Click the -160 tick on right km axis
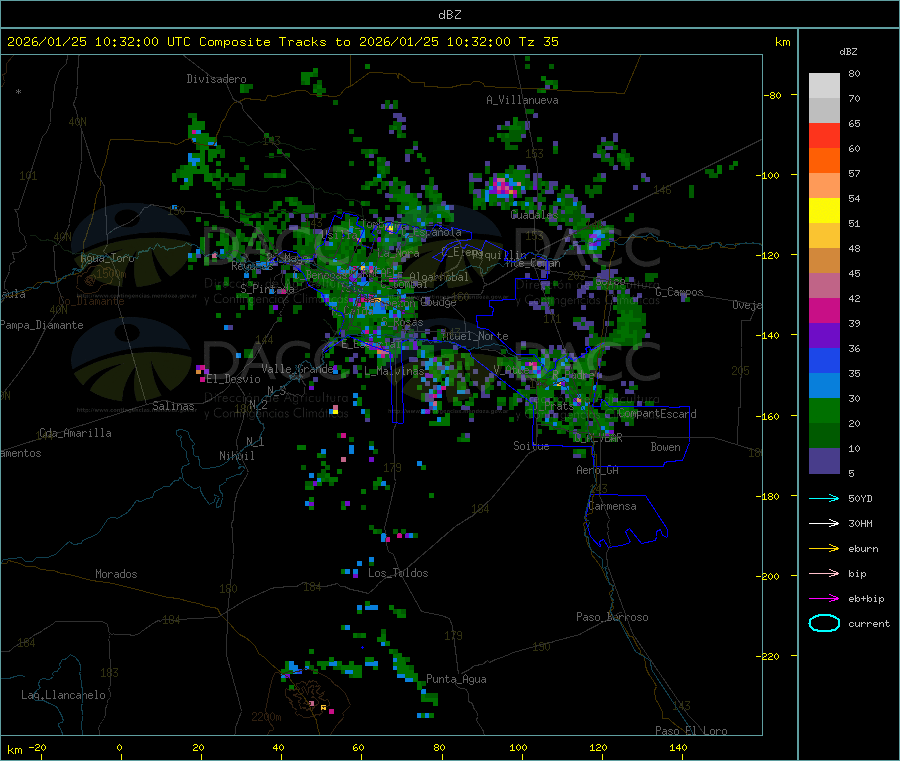The width and height of the screenshot is (900, 761). click(x=770, y=416)
